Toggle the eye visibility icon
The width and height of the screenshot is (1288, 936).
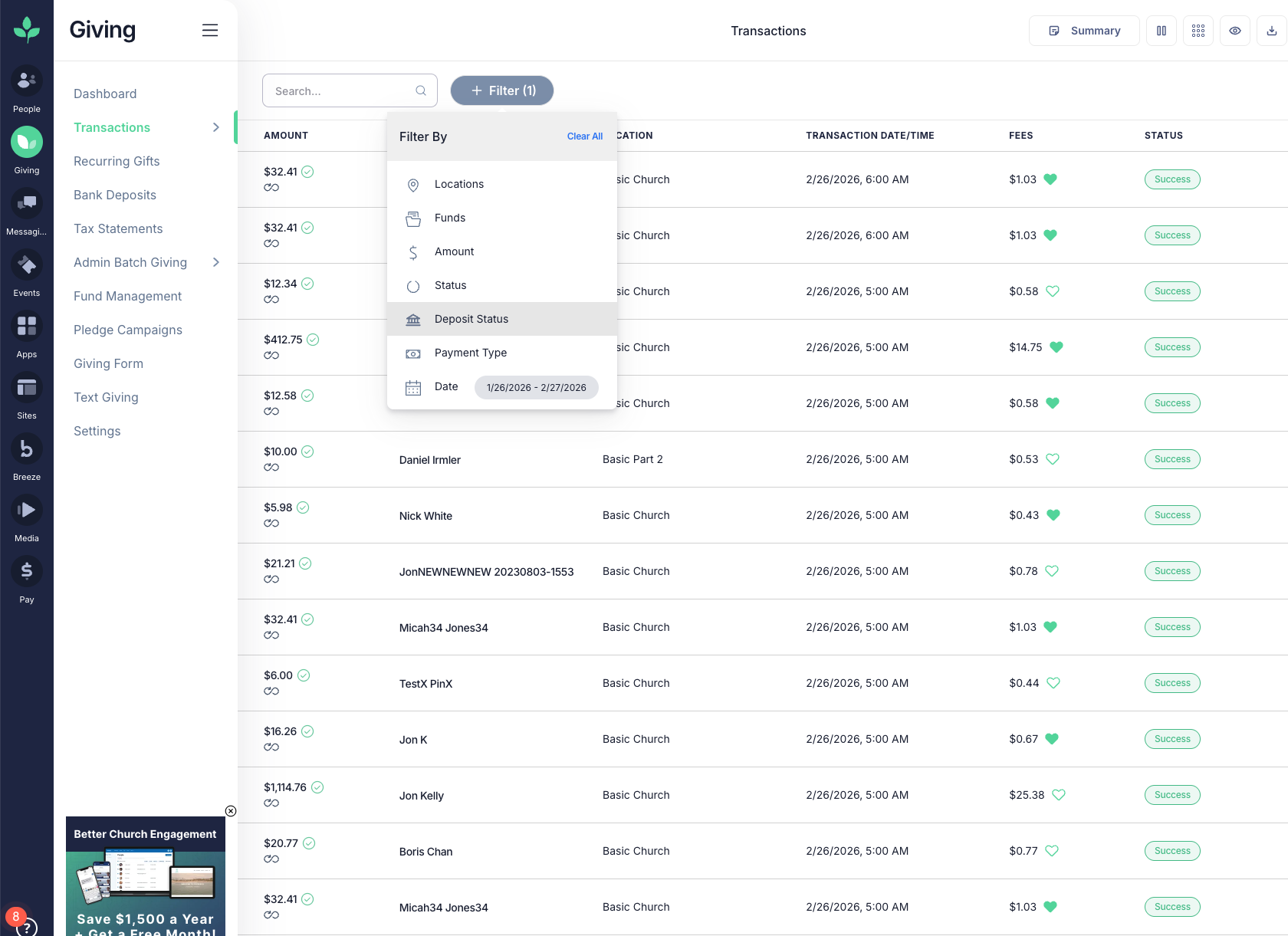[x=1234, y=31]
